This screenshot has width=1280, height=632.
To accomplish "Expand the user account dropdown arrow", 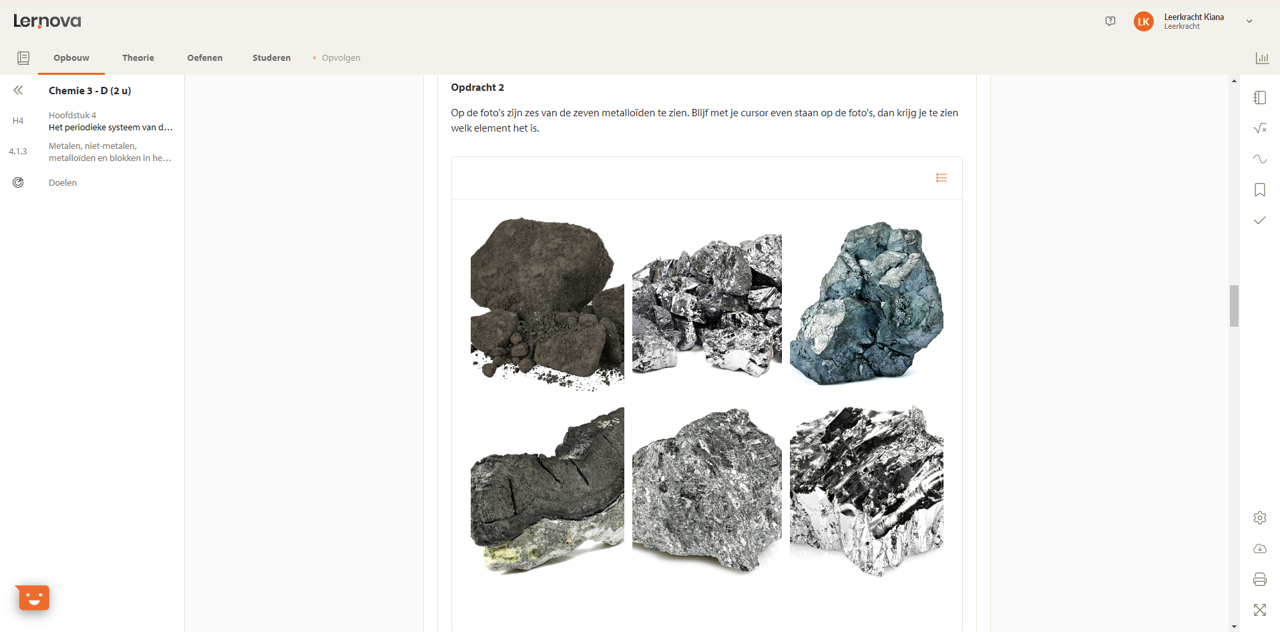I will click(x=1249, y=21).
